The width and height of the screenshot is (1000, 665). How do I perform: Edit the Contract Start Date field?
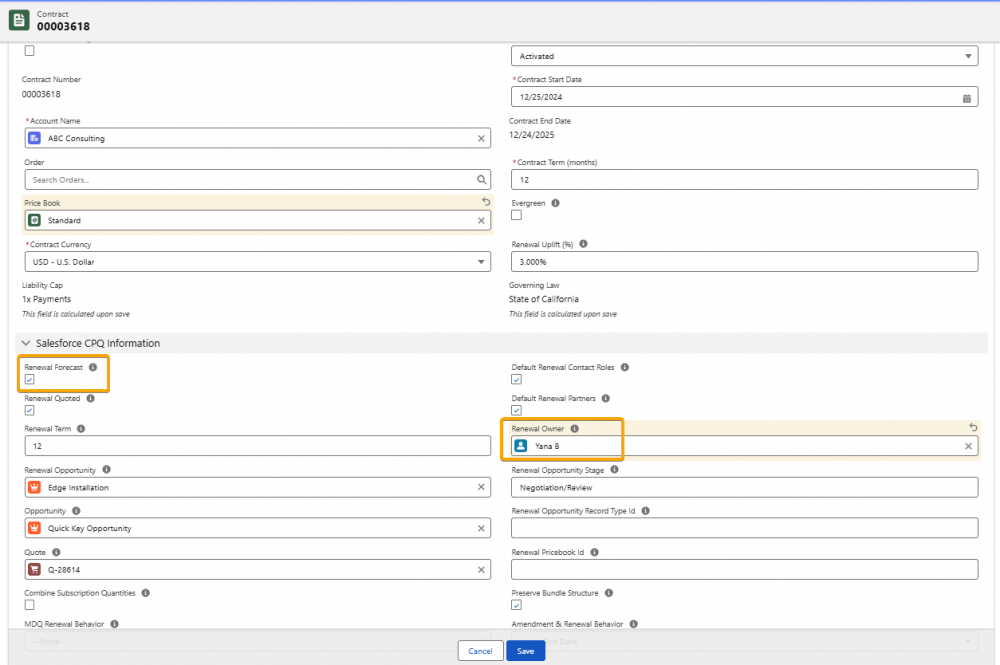click(744, 97)
